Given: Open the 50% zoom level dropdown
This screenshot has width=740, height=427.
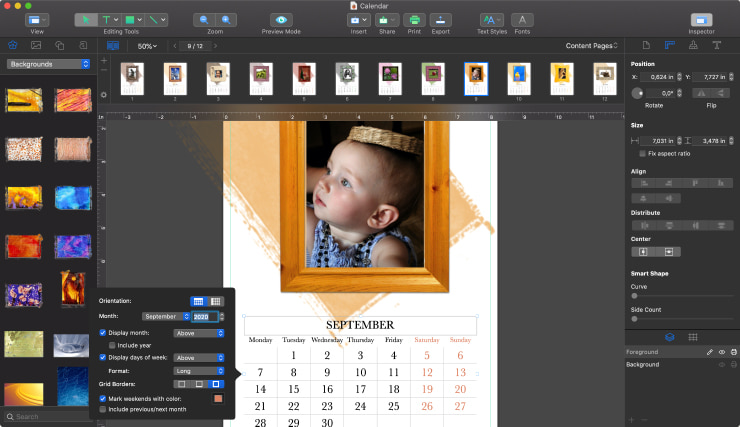Looking at the screenshot, I should 147,46.
